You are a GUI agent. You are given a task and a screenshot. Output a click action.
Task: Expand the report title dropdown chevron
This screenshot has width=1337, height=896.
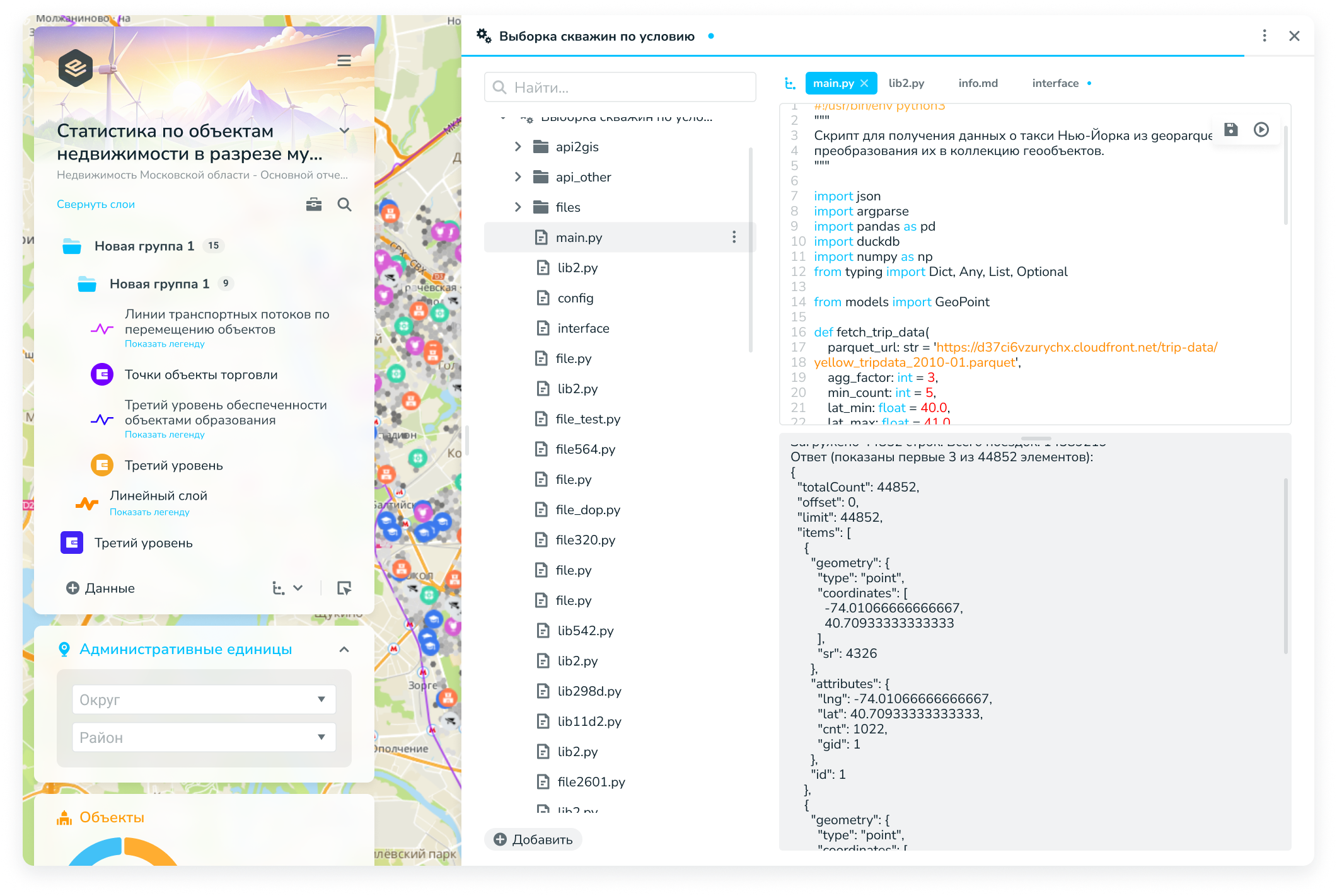tap(344, 130)
